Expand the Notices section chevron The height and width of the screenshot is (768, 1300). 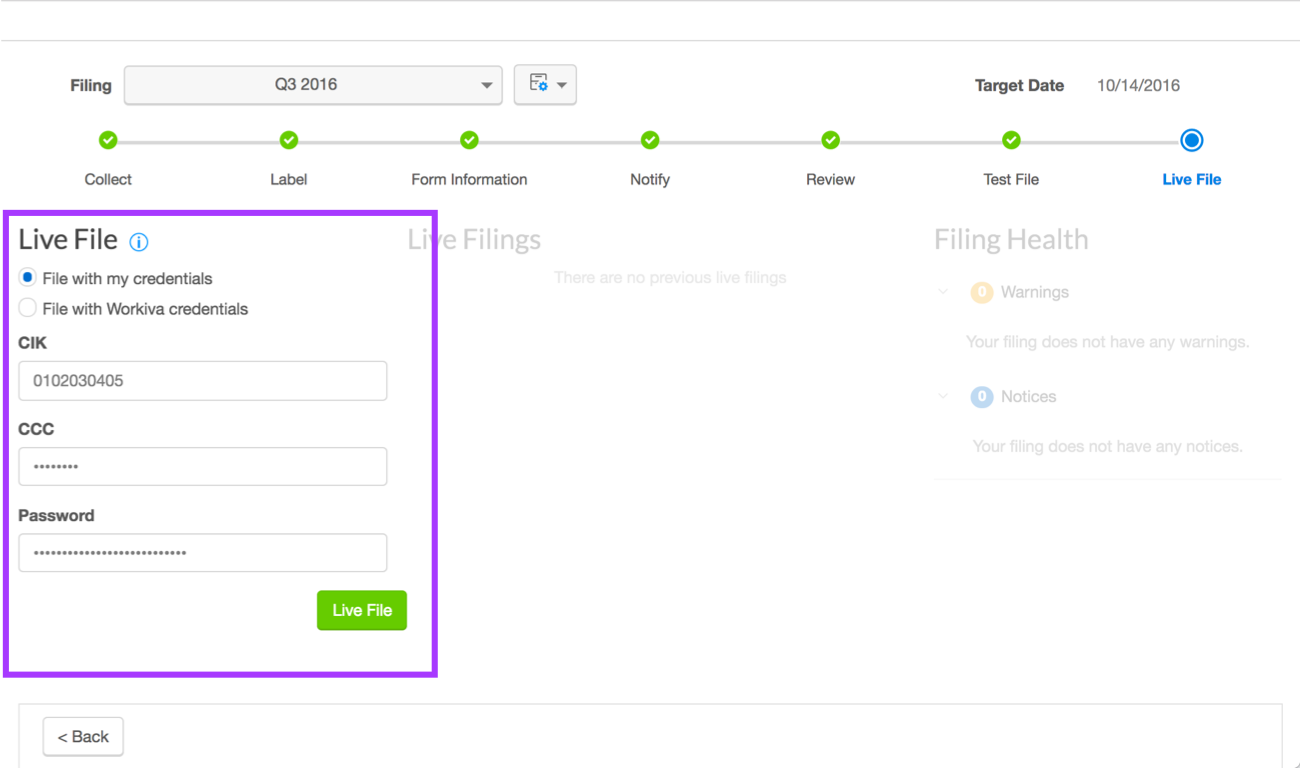[x=941, y=396]
